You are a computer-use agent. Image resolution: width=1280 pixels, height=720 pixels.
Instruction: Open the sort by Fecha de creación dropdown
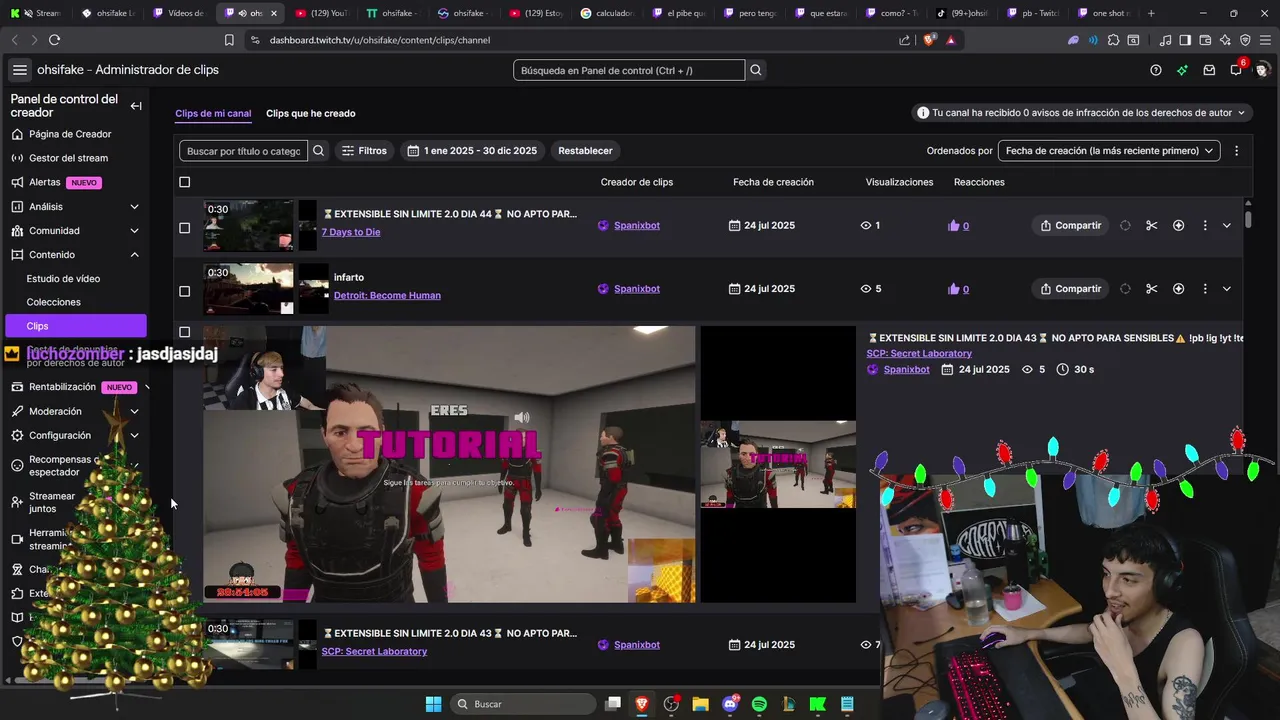pos(1109,151)
